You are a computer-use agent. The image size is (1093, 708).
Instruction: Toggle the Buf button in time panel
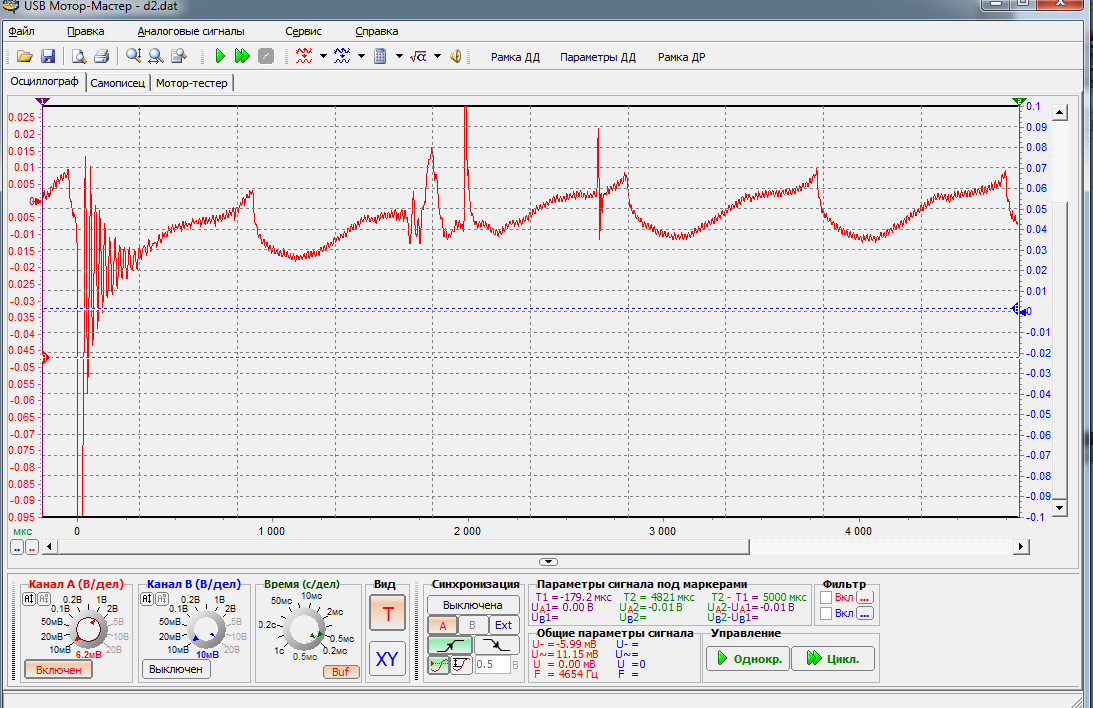point(341,672)
